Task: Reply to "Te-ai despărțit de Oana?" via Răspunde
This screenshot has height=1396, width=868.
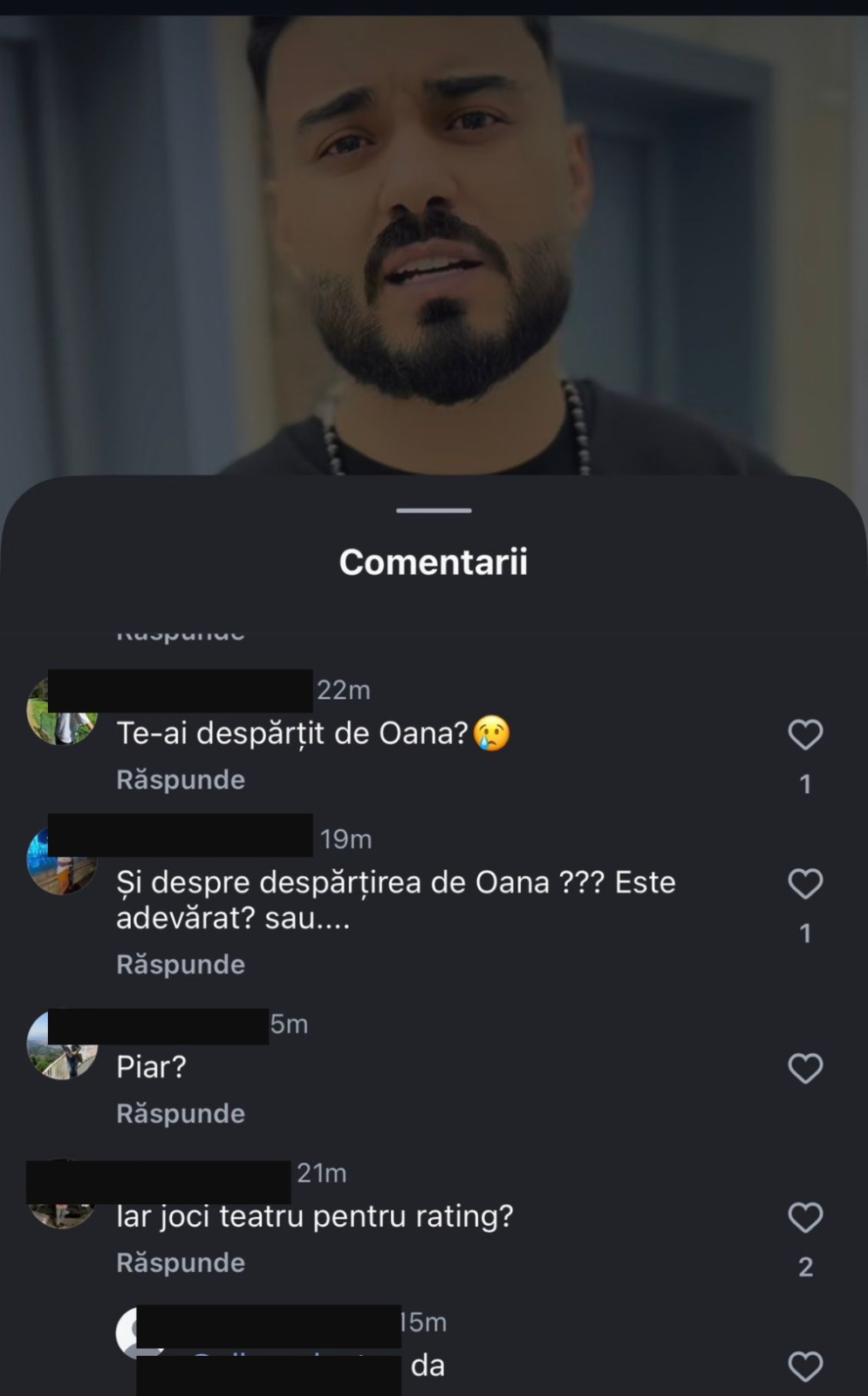Action: [x=181, y=780]
